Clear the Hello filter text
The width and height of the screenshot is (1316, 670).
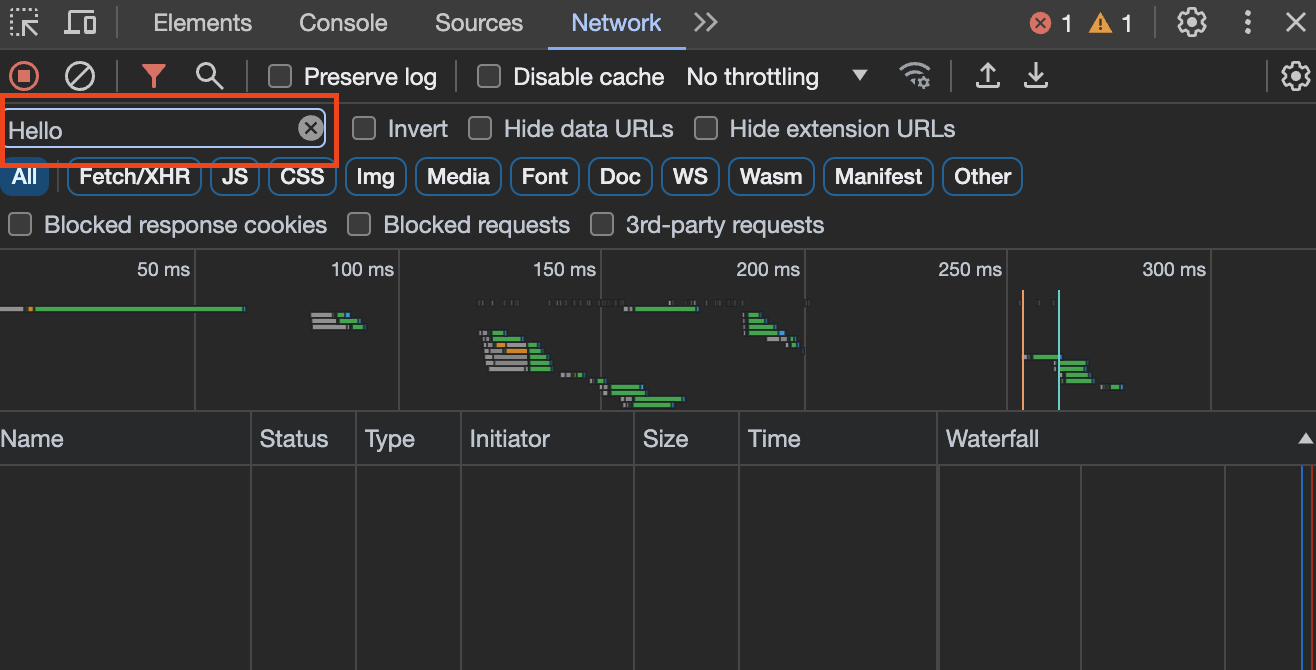[x=311, y=128]
